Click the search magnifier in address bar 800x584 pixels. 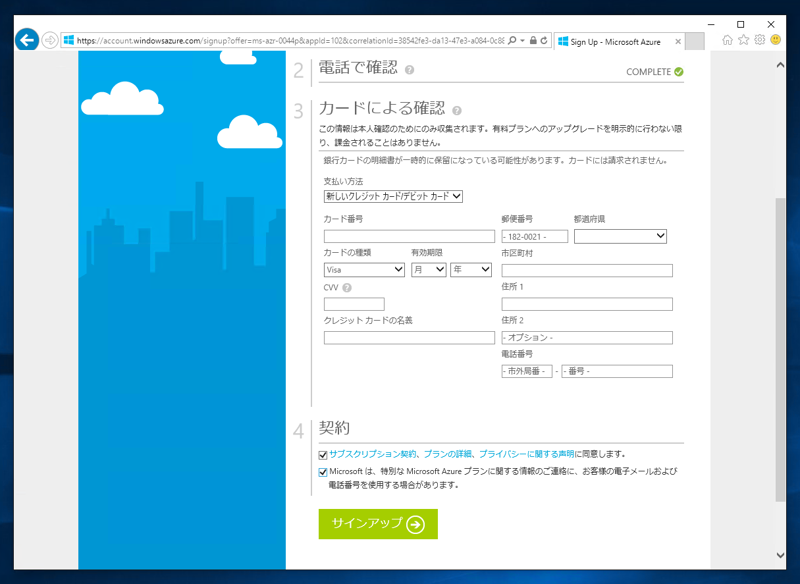point(512,40)
